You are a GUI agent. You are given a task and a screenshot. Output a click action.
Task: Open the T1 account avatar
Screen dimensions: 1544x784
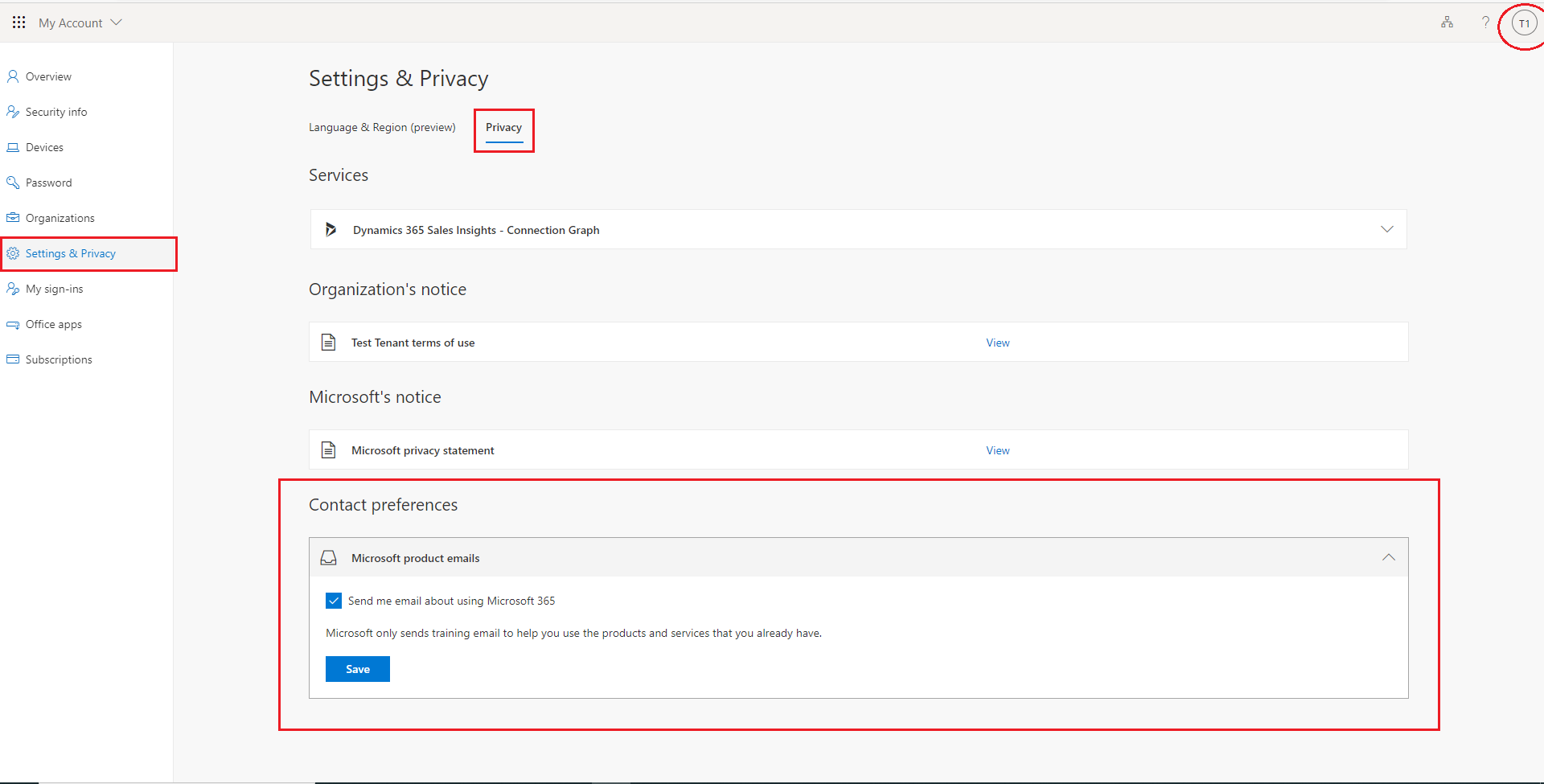click(x=1524, y=23)
